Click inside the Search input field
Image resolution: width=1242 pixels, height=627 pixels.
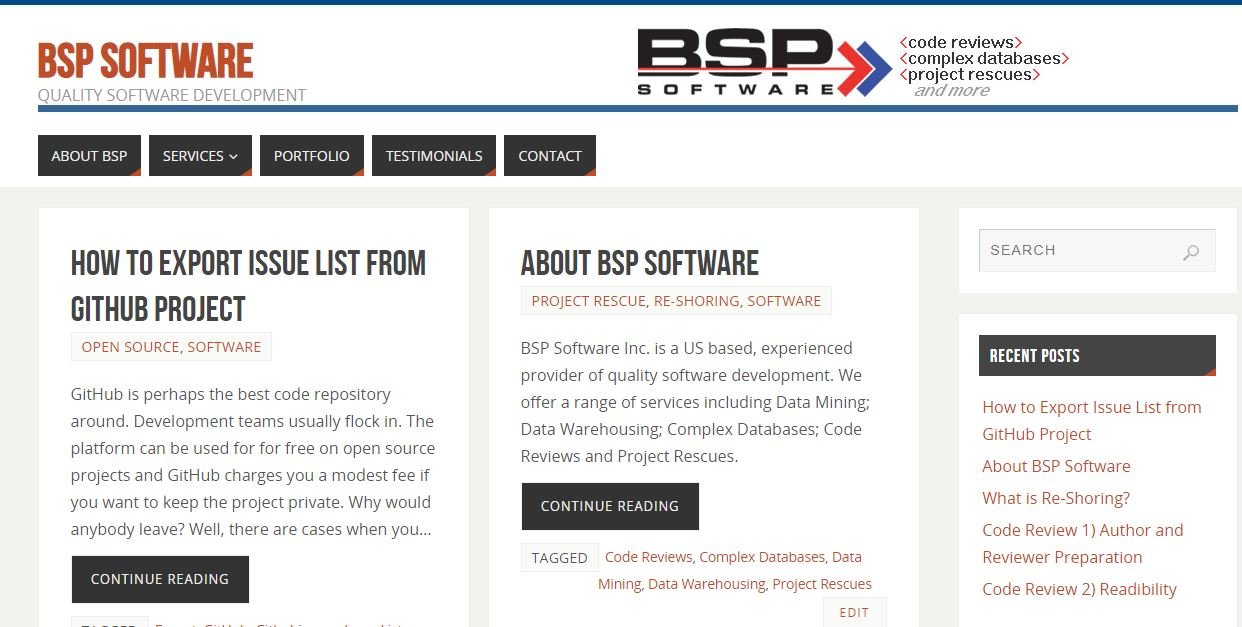tap(1080, 250)
